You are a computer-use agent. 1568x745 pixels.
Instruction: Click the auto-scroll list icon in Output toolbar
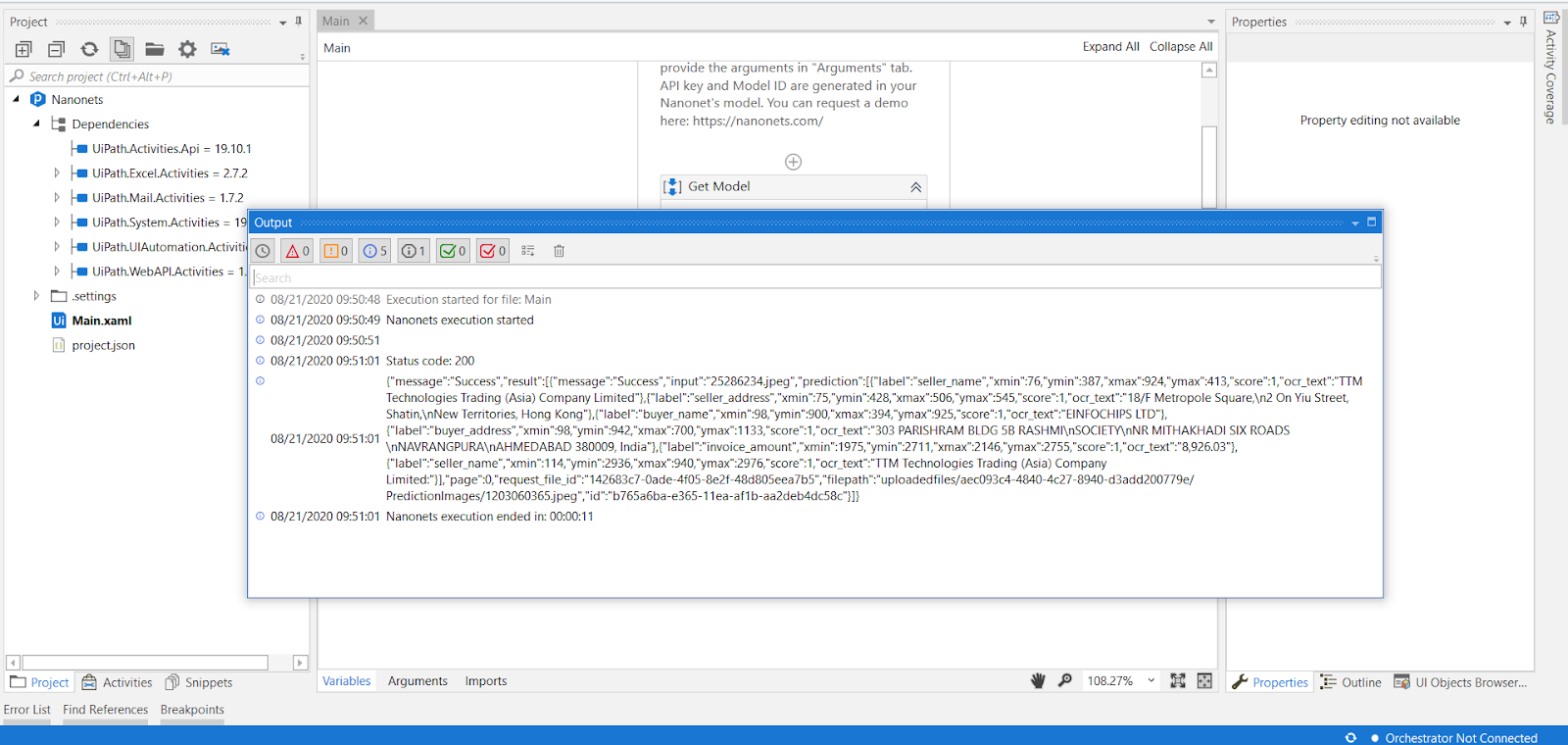click(x=528, y=251)
